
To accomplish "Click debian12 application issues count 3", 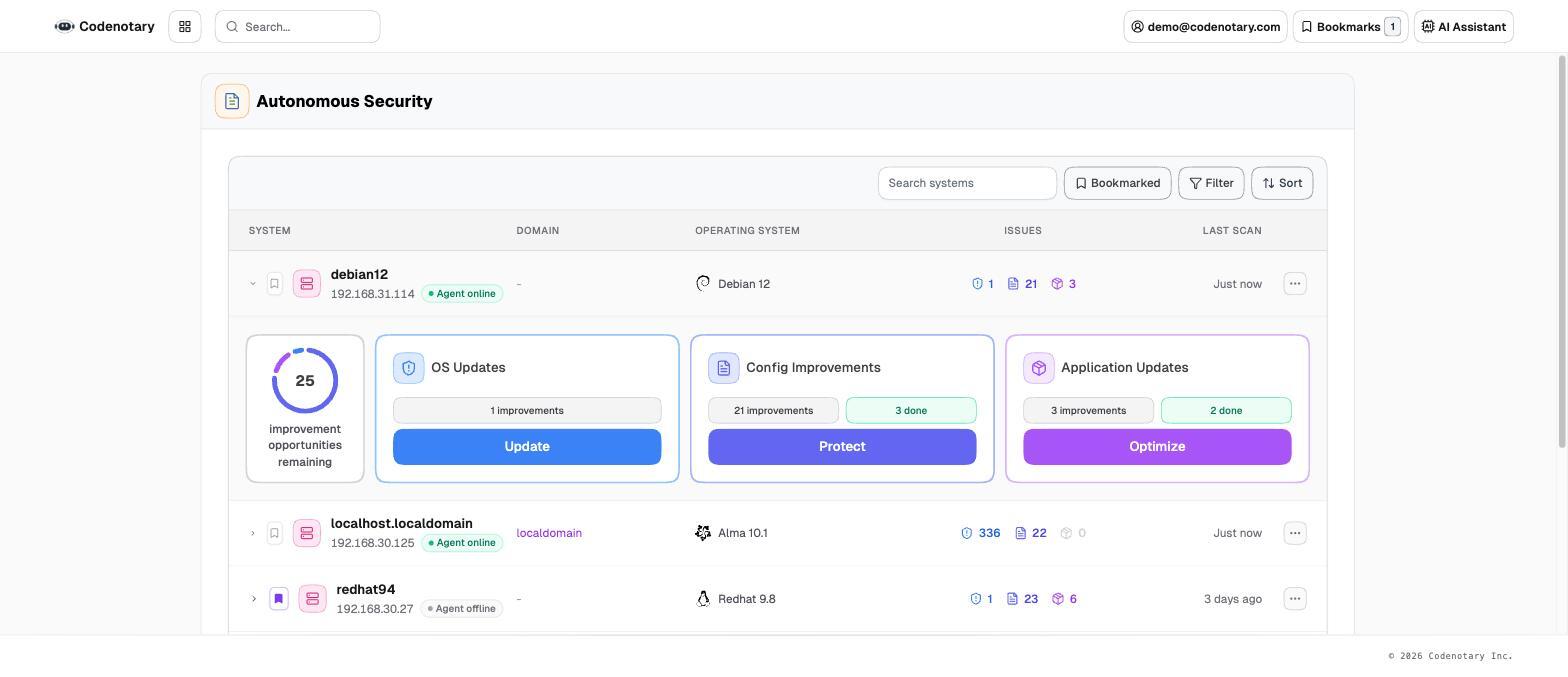I will pos(1064,284).
